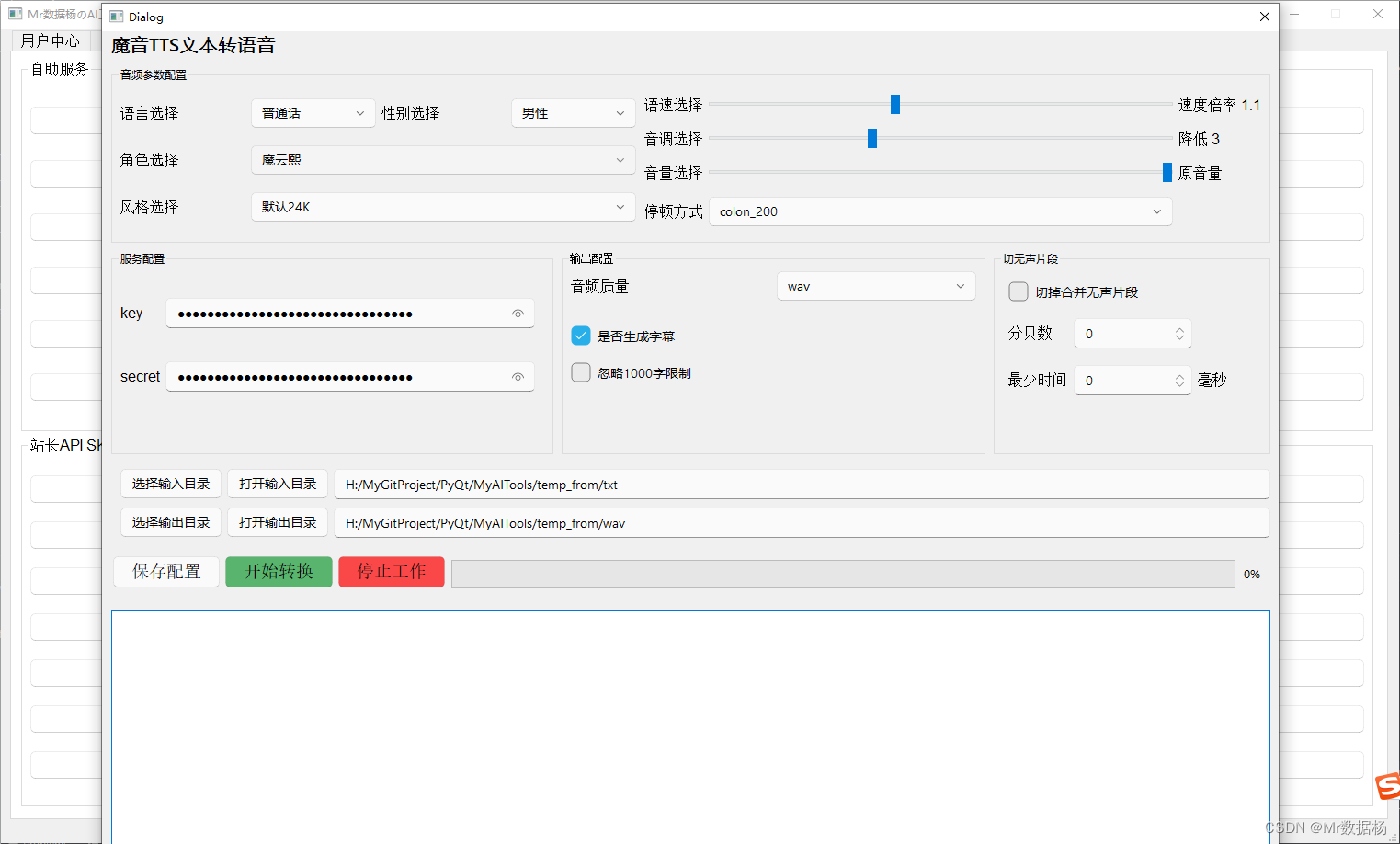1400x844 pixels.
Task: Click the 降低 3 pitch label
Action: pyautogui.click(x=1199, y=139)
